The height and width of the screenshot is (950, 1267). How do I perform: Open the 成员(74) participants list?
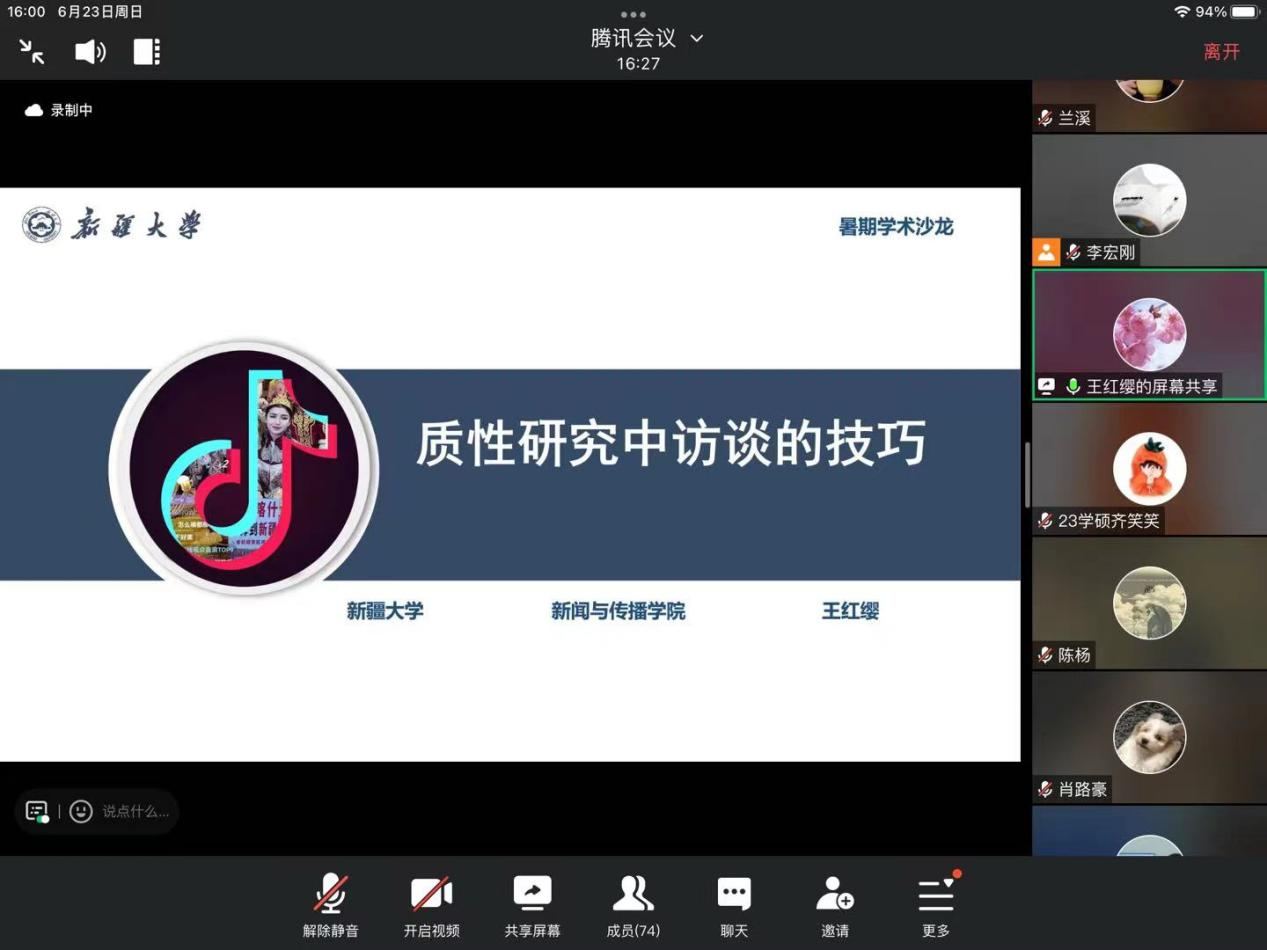pos(633,904)
